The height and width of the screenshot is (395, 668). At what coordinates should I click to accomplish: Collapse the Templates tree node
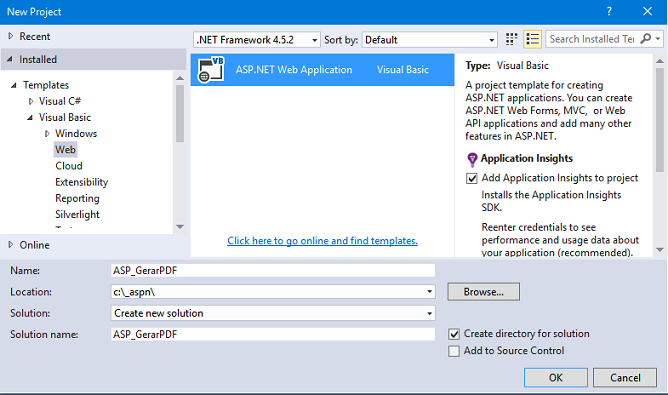click(x=14, y=85)
